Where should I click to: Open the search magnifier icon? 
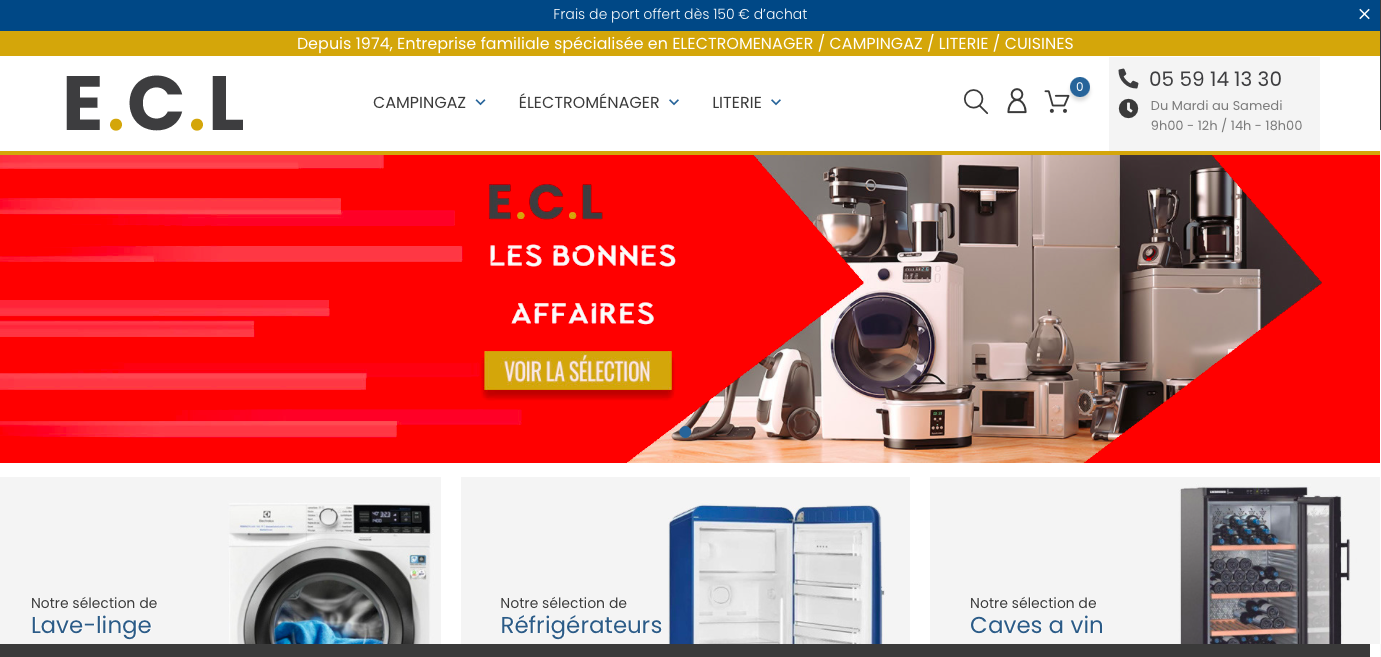click(976, 102)
